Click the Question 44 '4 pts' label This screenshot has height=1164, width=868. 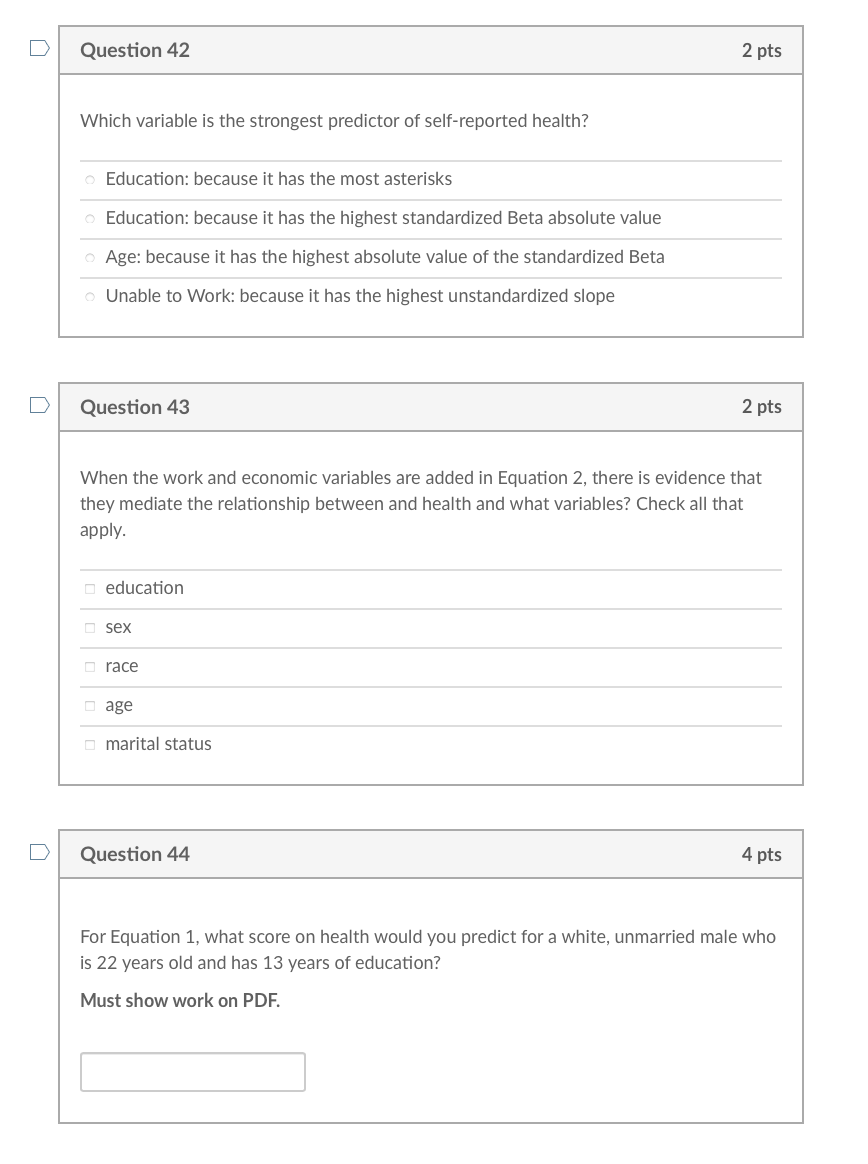761,854
